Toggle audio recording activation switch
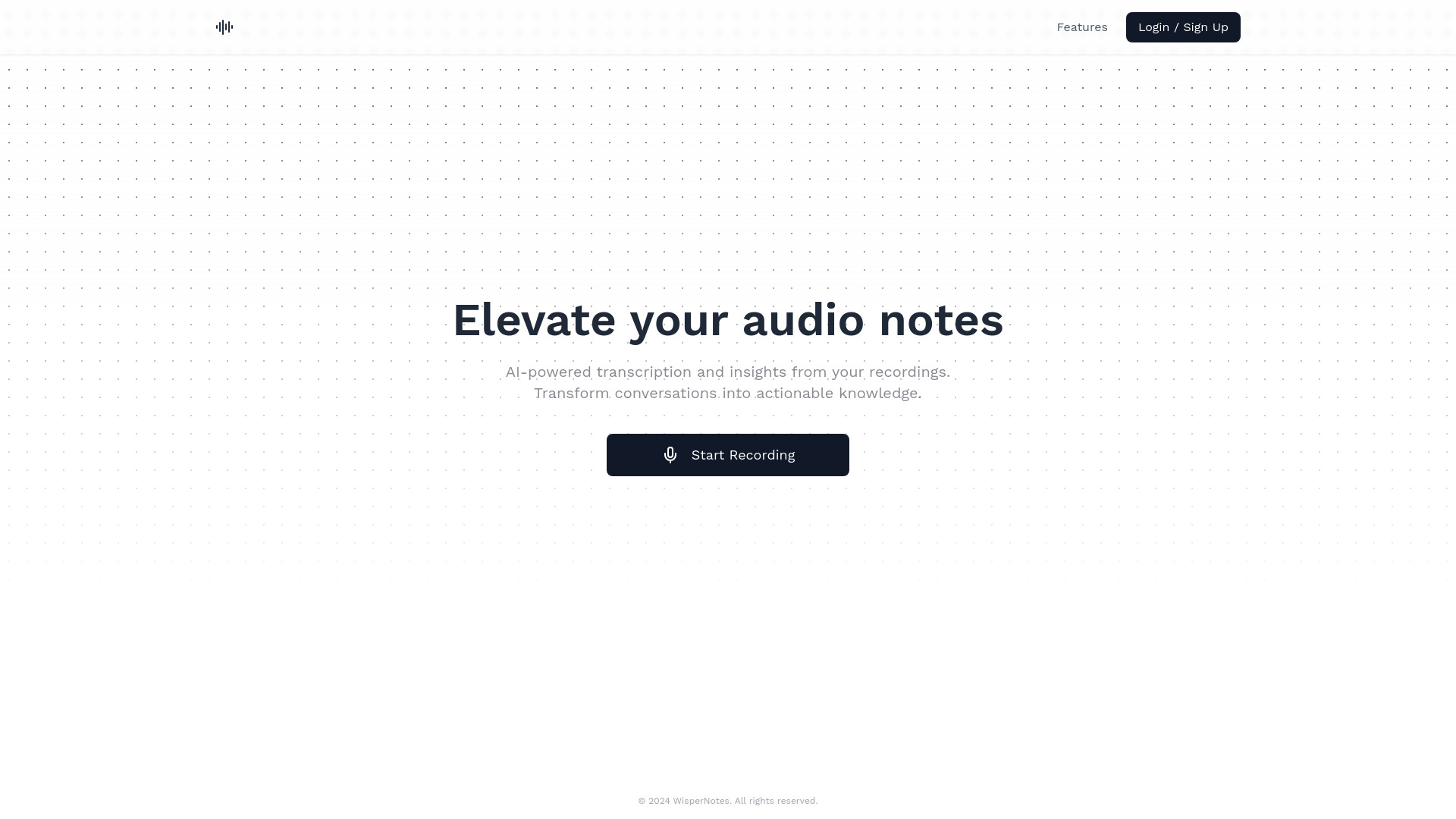 727,454
